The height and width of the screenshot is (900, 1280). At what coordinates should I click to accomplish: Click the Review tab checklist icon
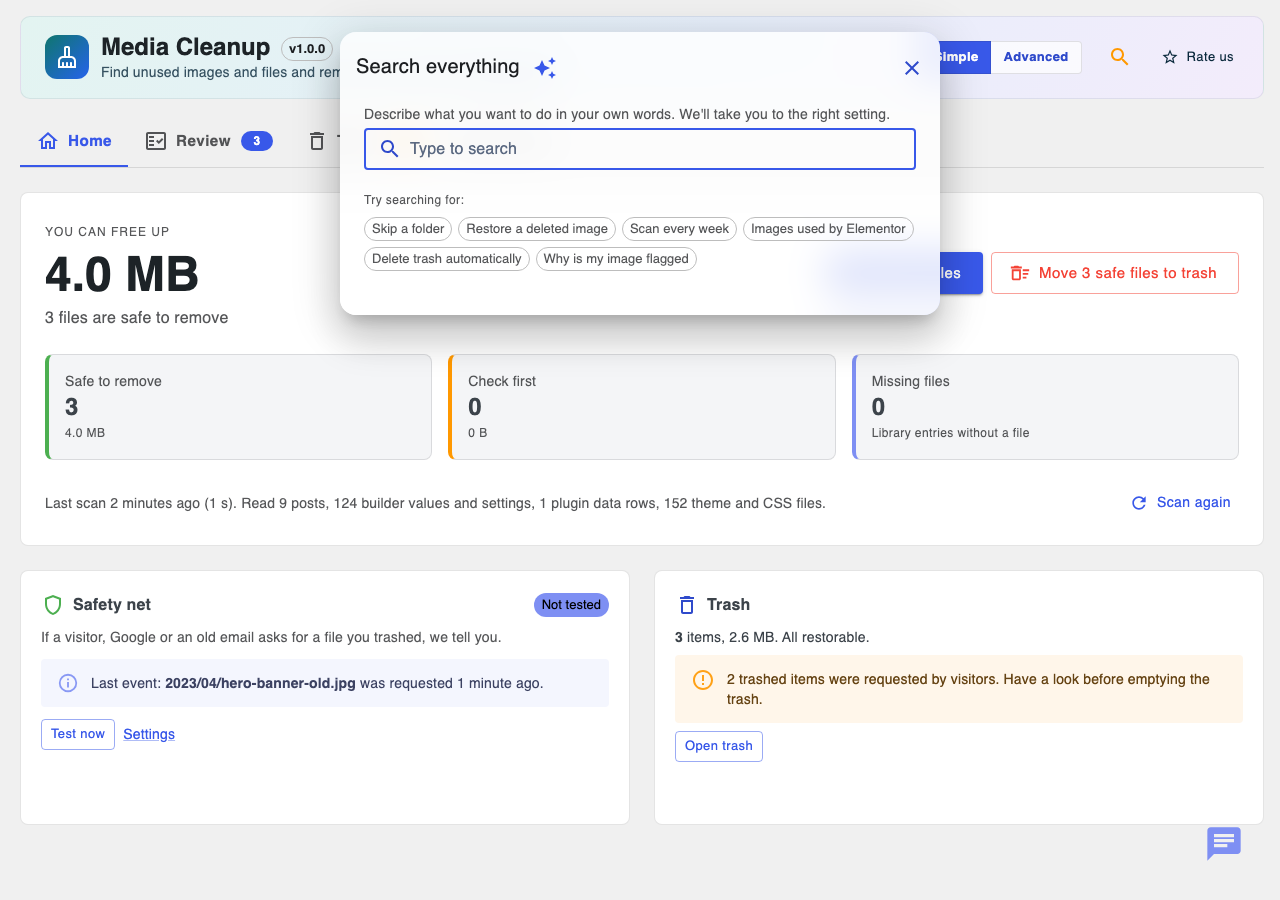pyautogui.click(x=156, y=141)
